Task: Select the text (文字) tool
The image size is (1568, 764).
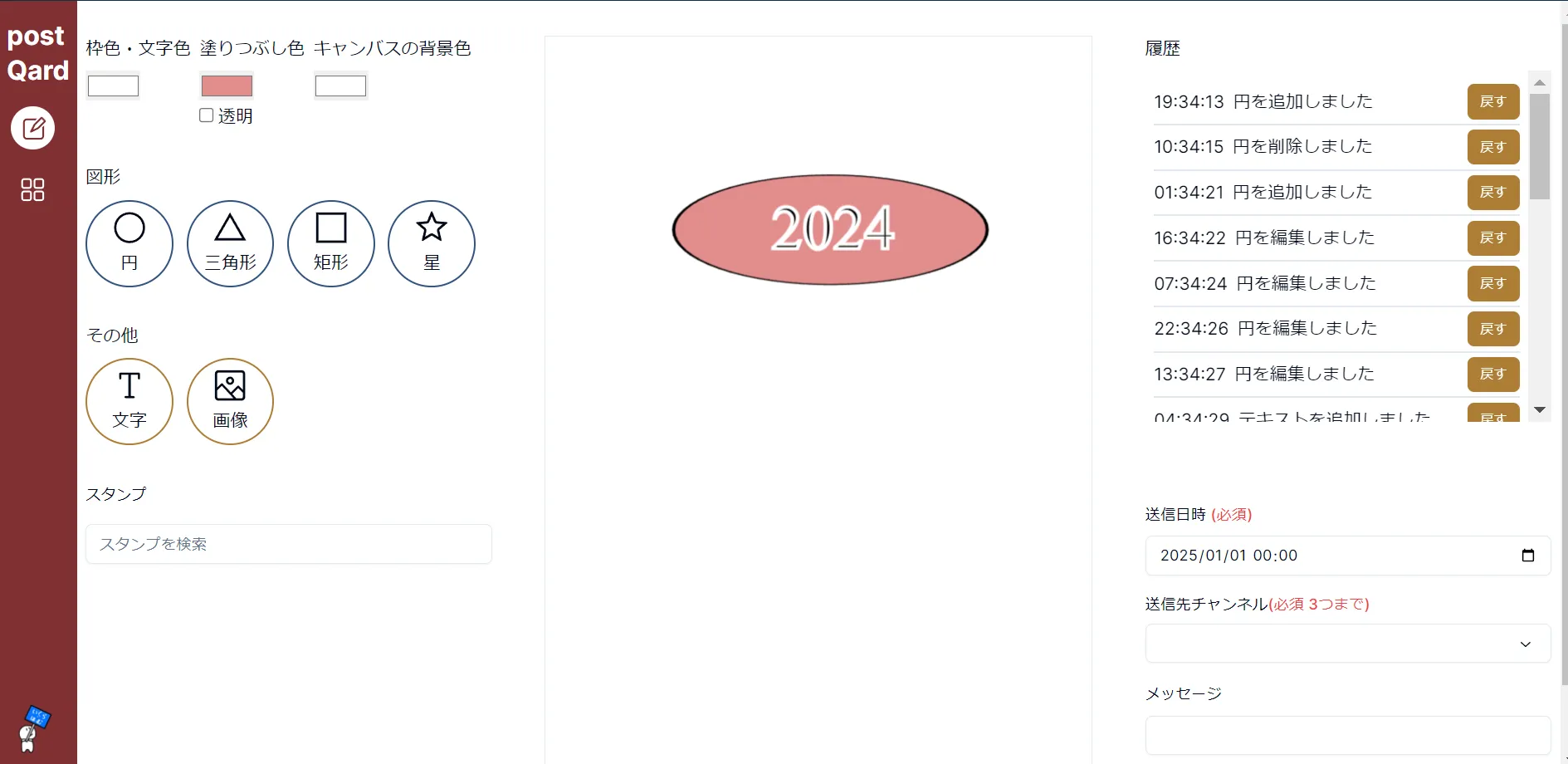Action: point(129,401)
